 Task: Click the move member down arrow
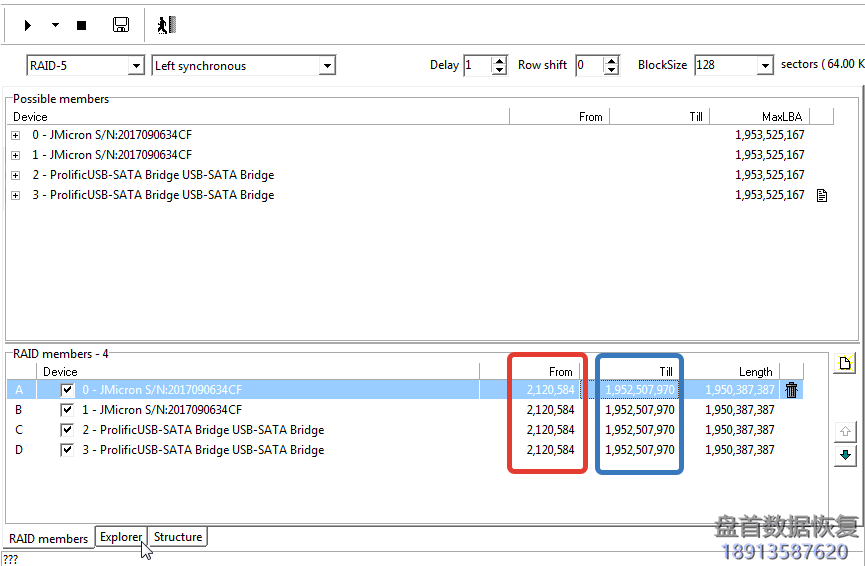pos(845,456)
